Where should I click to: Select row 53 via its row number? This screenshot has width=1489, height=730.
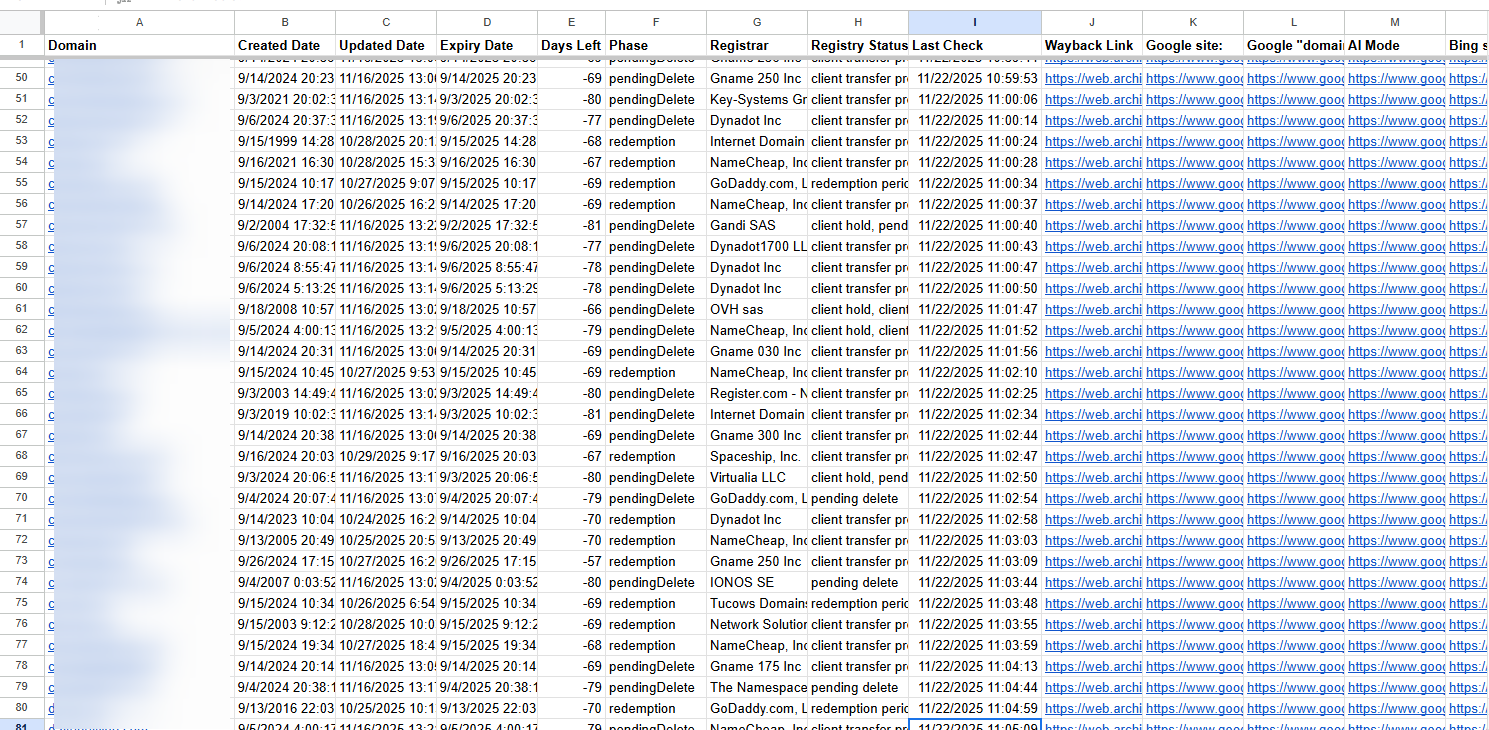(22, 141)
